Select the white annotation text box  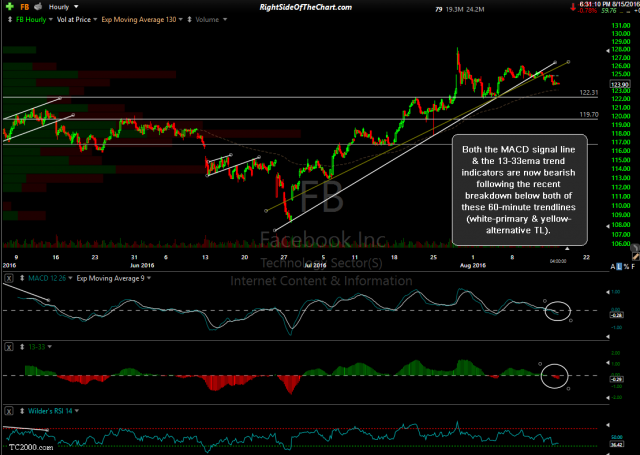(507, 188)
